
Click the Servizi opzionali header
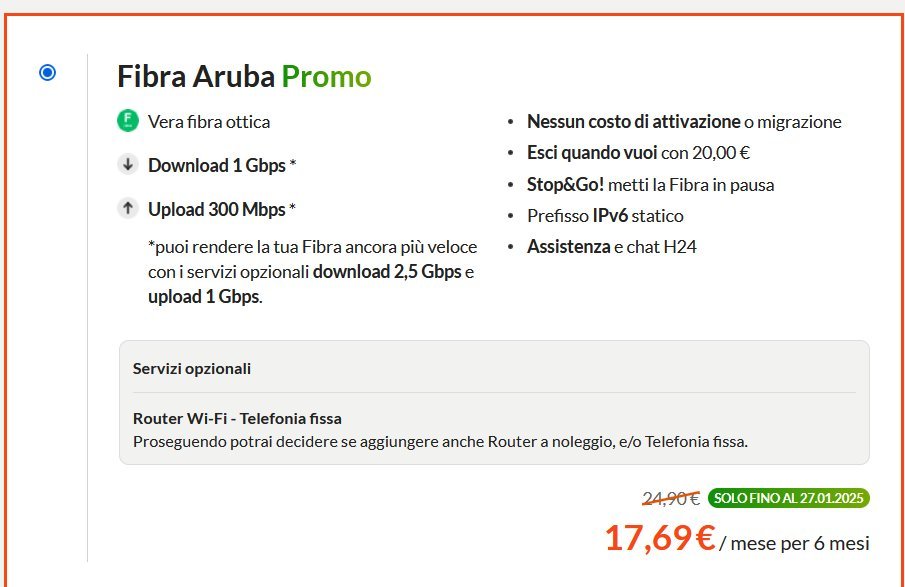[x=192, y=369]
